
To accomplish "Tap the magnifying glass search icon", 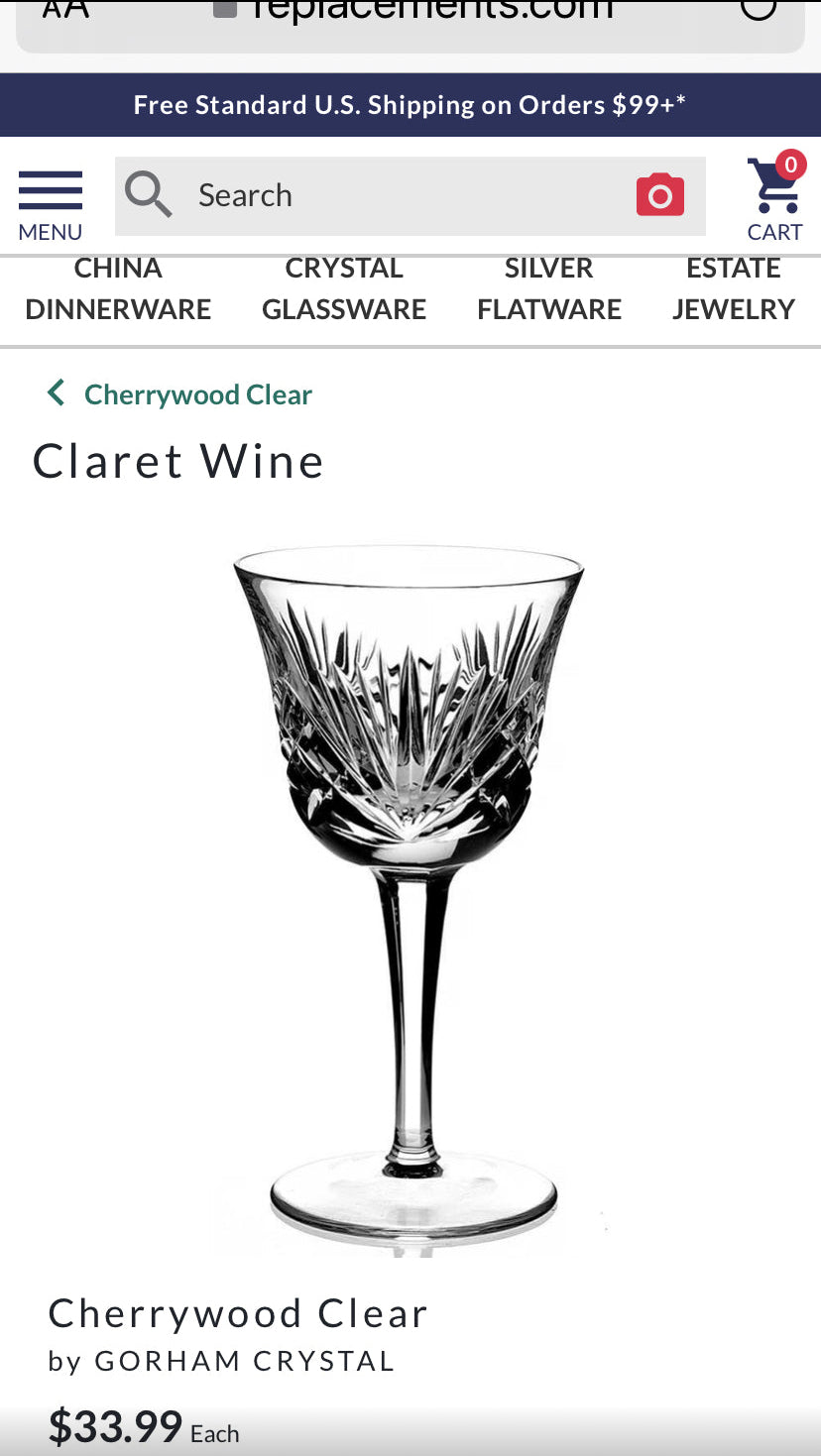I will 148,194.
